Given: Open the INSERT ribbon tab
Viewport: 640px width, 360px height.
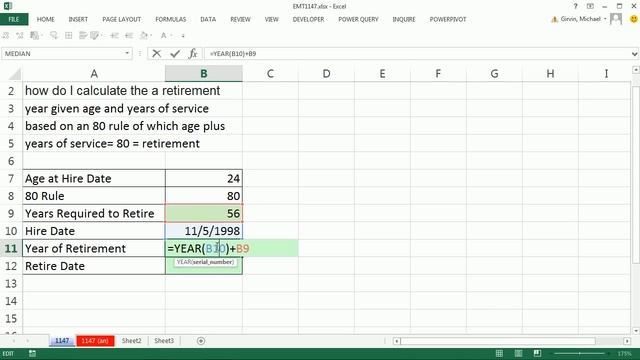Looking at the screenshot, I should (x=78, y=19).
